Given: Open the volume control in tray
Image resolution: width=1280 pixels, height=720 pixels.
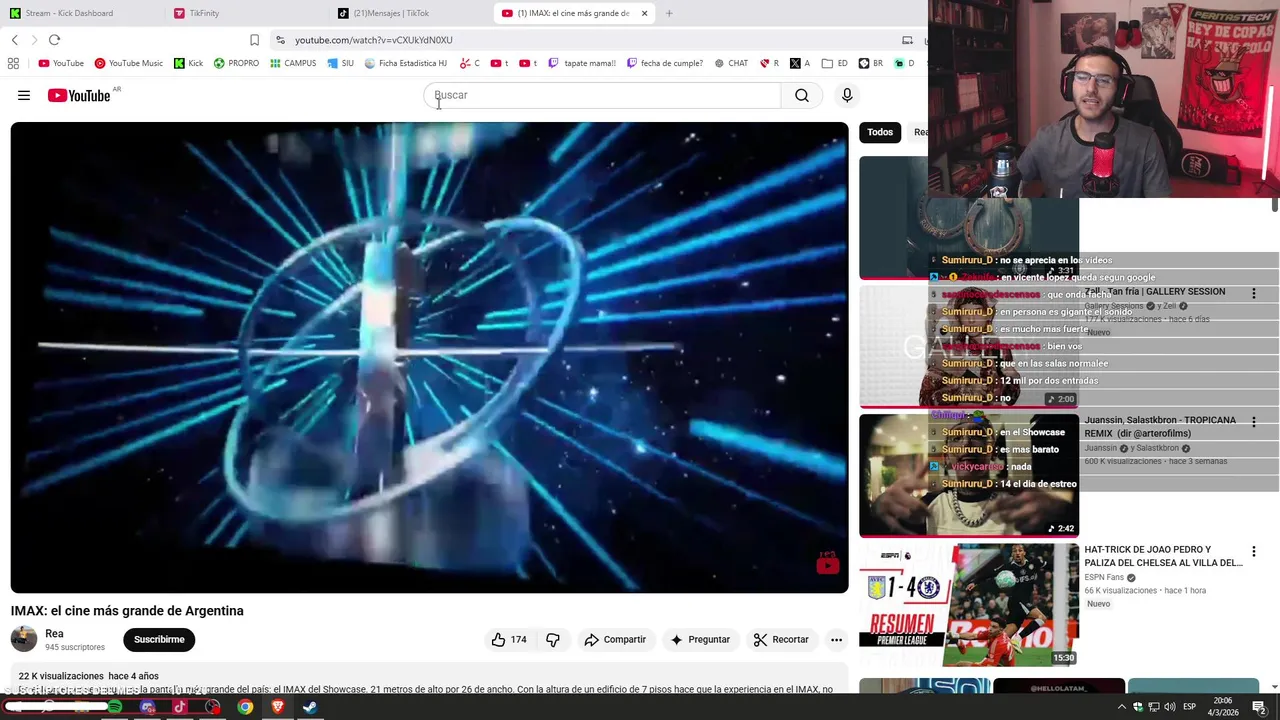Looking at the screenshot, I should (x=1169, y=707).
